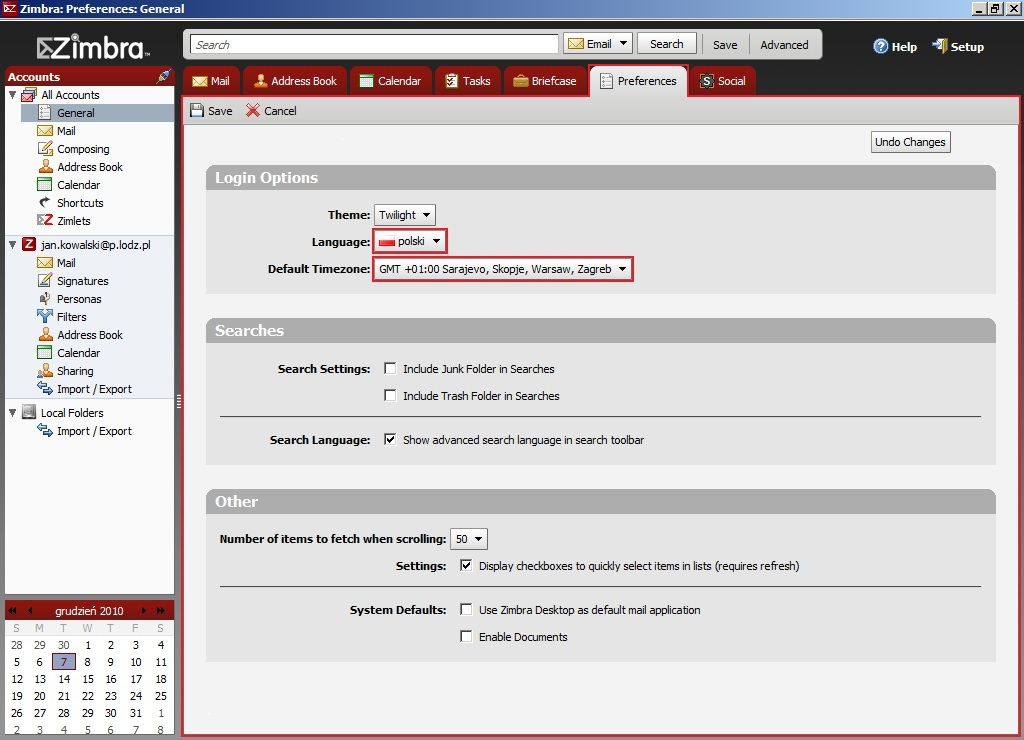Click the Composing pencil icon
This screenshot has width=1024, height=740.
click(45, 148)
